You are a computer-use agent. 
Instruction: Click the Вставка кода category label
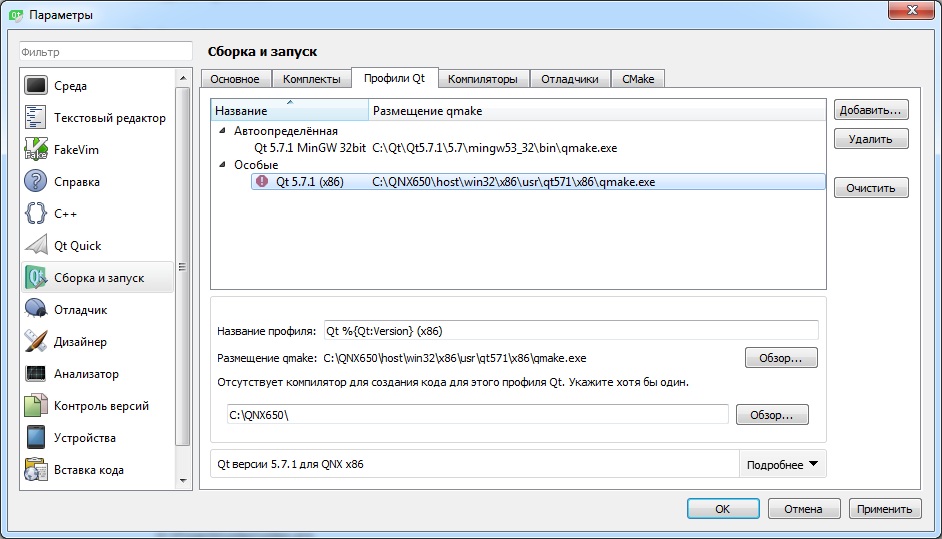coord(89,470)
